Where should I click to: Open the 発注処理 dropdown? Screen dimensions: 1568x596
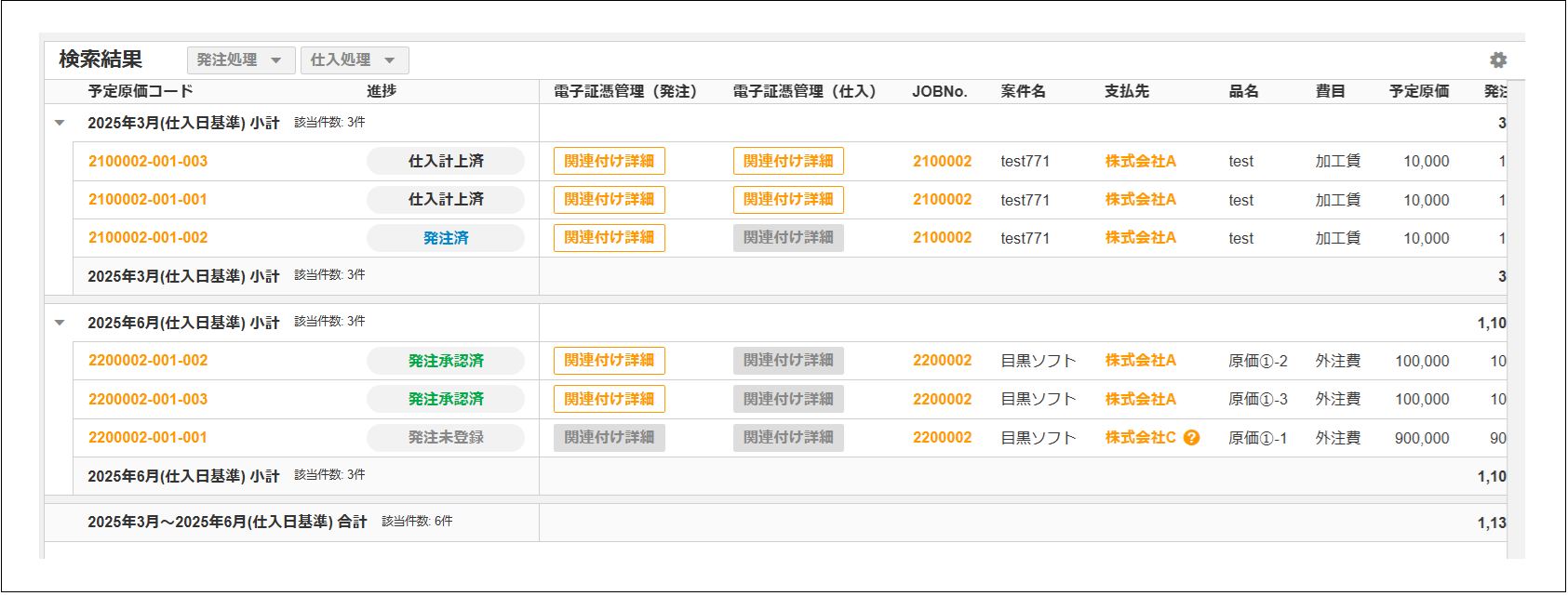point(240,60)
